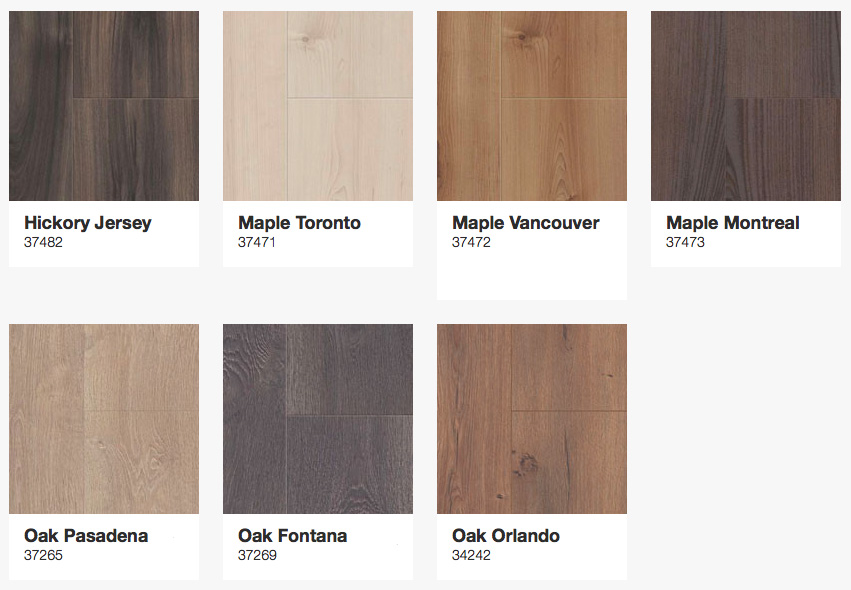The image size is (851, 590).
Task: Click the Maple Toronto product title
Action: point(299,223)
